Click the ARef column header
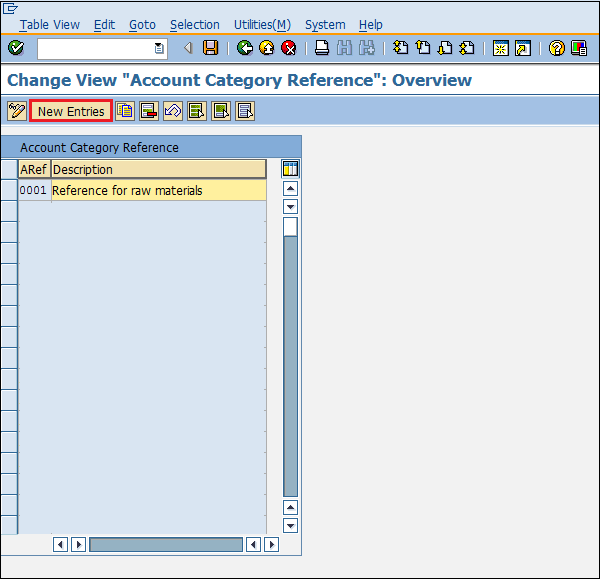 point(34,169)
